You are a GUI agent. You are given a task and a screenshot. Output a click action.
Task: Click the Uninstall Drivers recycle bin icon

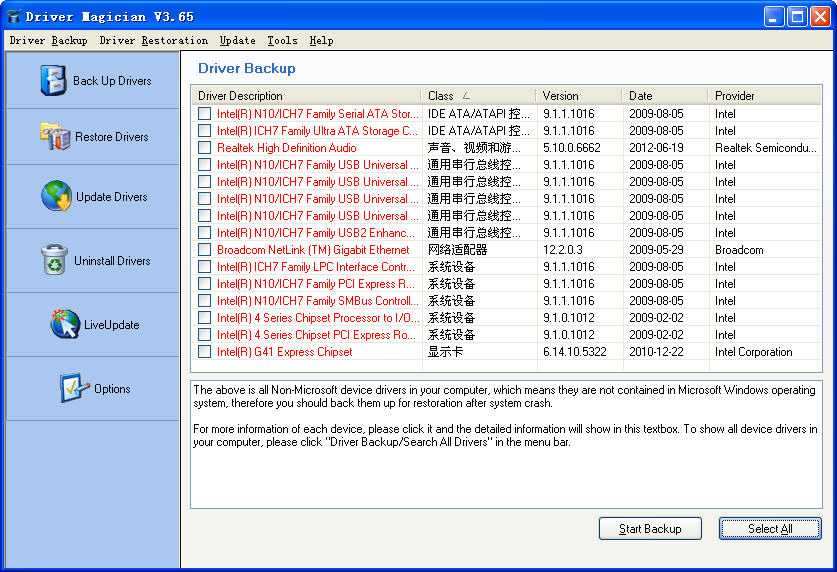[54, 260]
